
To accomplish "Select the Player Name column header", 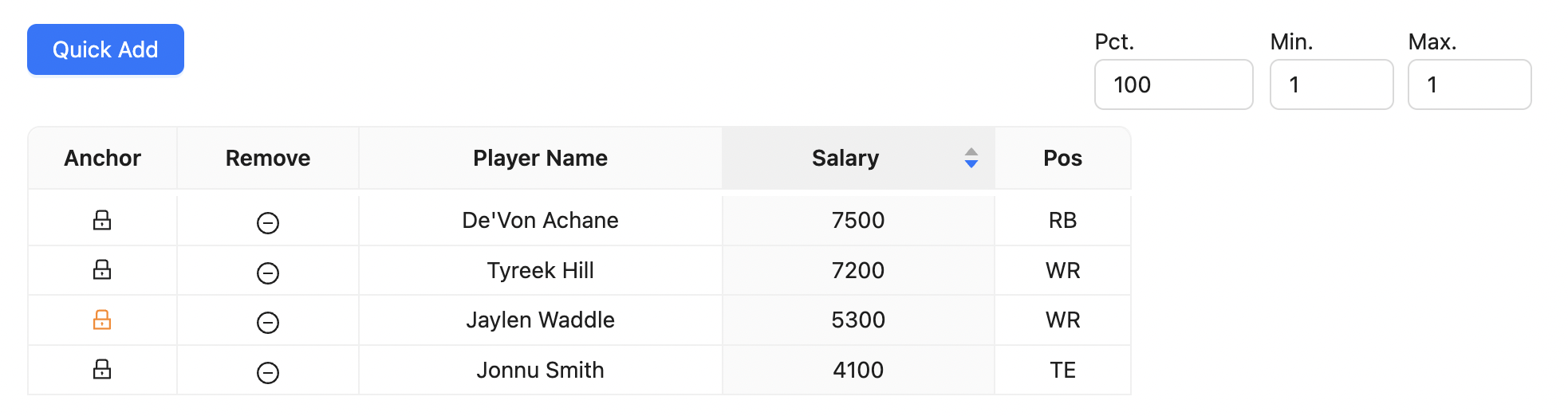I will (x=540, y=158).
